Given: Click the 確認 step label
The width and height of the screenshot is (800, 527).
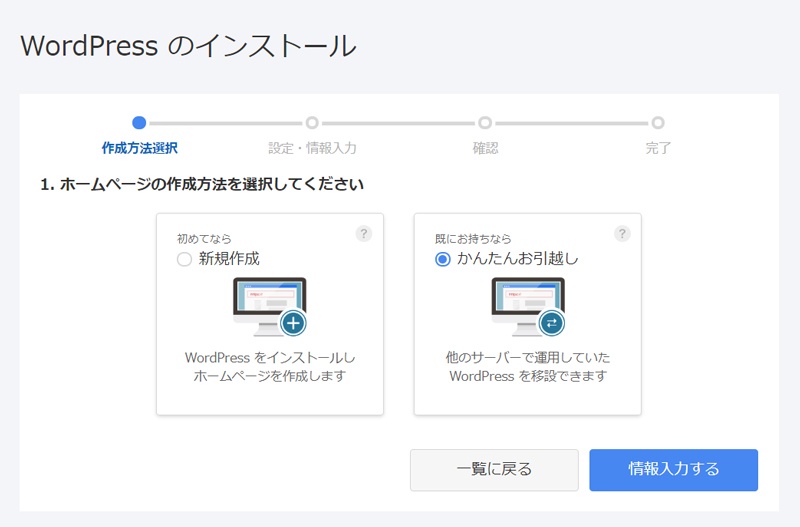Looking at the screenshot, I should click(x=485, y=148).
